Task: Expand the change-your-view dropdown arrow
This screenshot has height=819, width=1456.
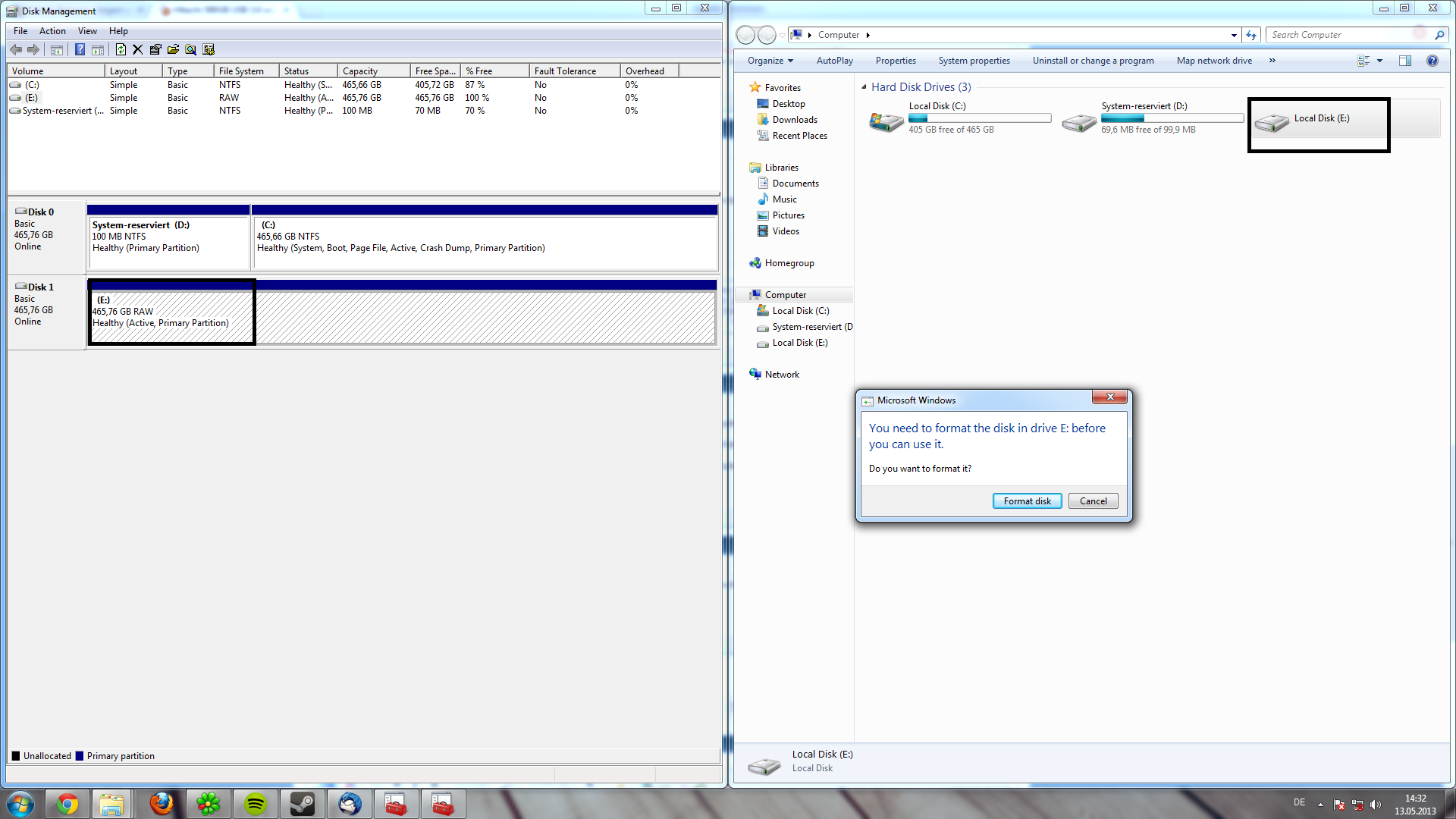Action: click(x=1379, y=61)
